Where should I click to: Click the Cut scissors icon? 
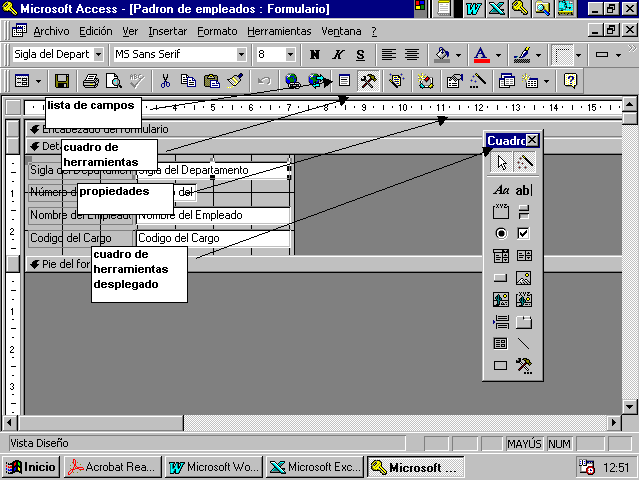[165, 81]
